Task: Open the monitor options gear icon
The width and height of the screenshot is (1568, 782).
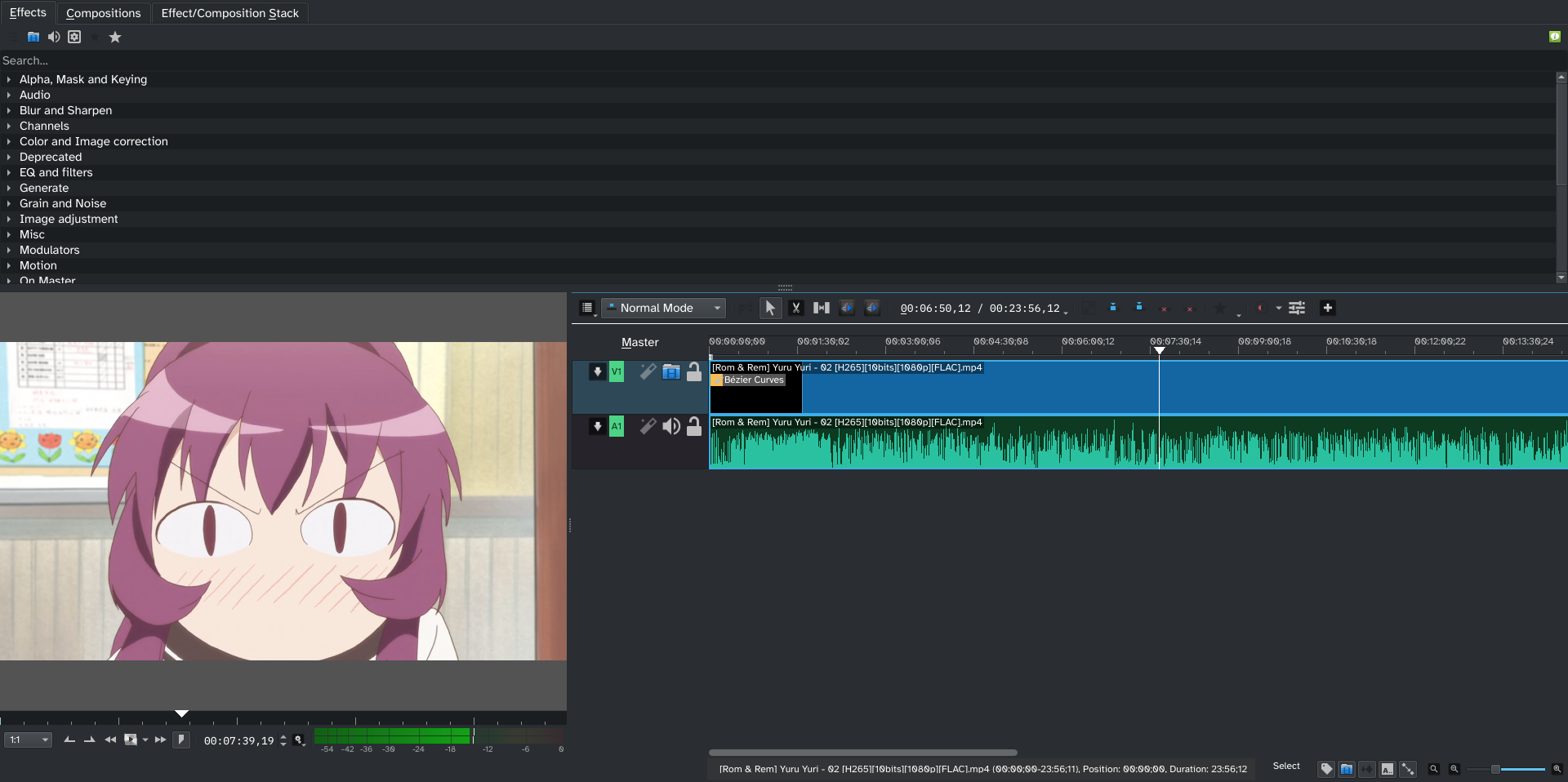Action: 299,740
